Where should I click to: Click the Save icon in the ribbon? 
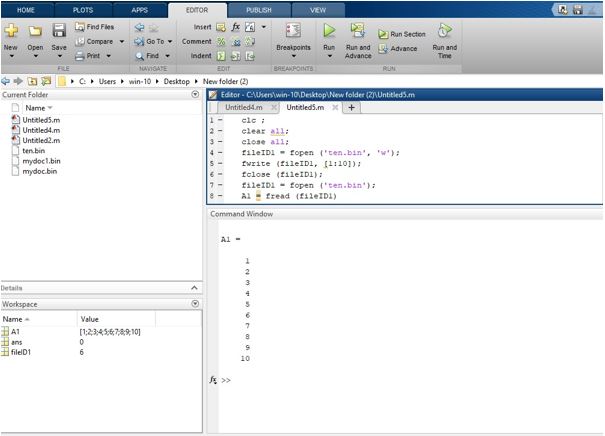(59, 31)
